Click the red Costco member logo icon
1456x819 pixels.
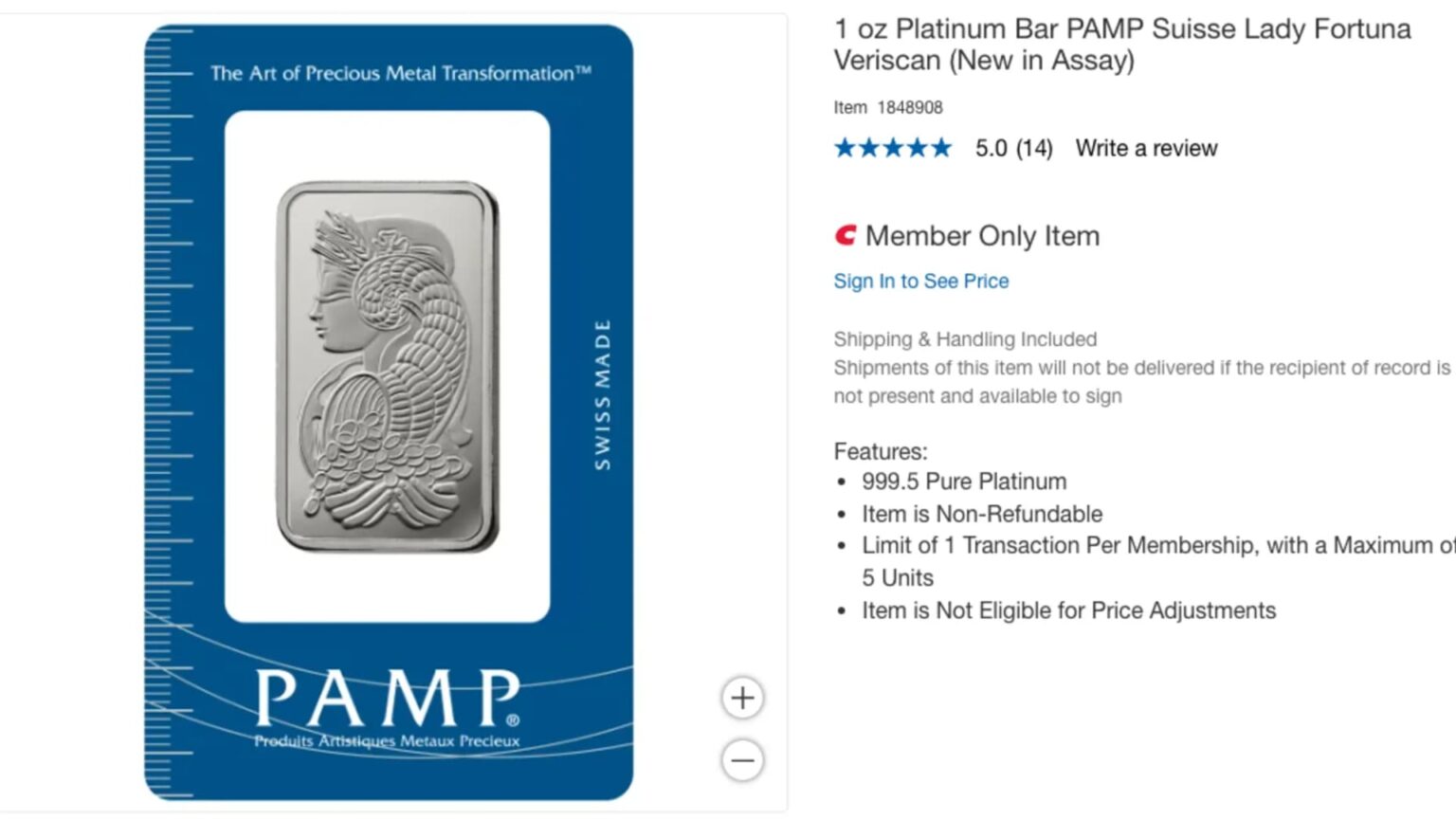click(846, 235)
